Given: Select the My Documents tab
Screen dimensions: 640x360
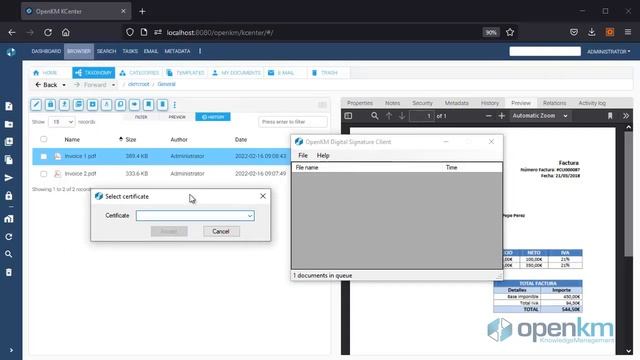Looking at the screenshot, I should point(236,73).
